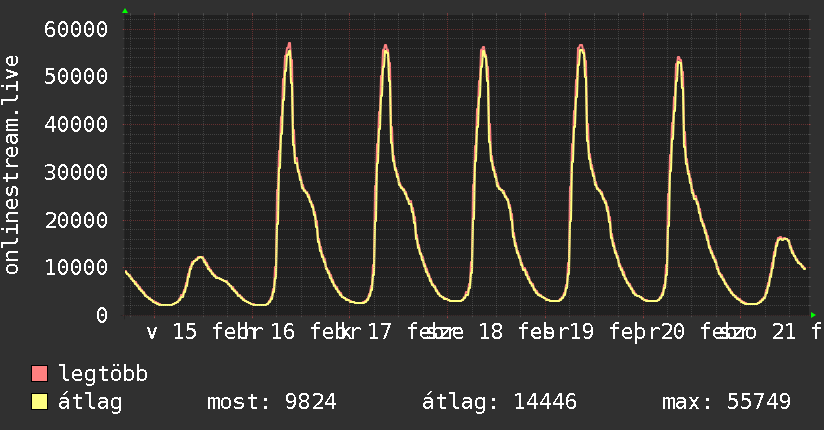824x430 pixels.
Task: Select the legtöbb legend label
Action: point(103,374)
